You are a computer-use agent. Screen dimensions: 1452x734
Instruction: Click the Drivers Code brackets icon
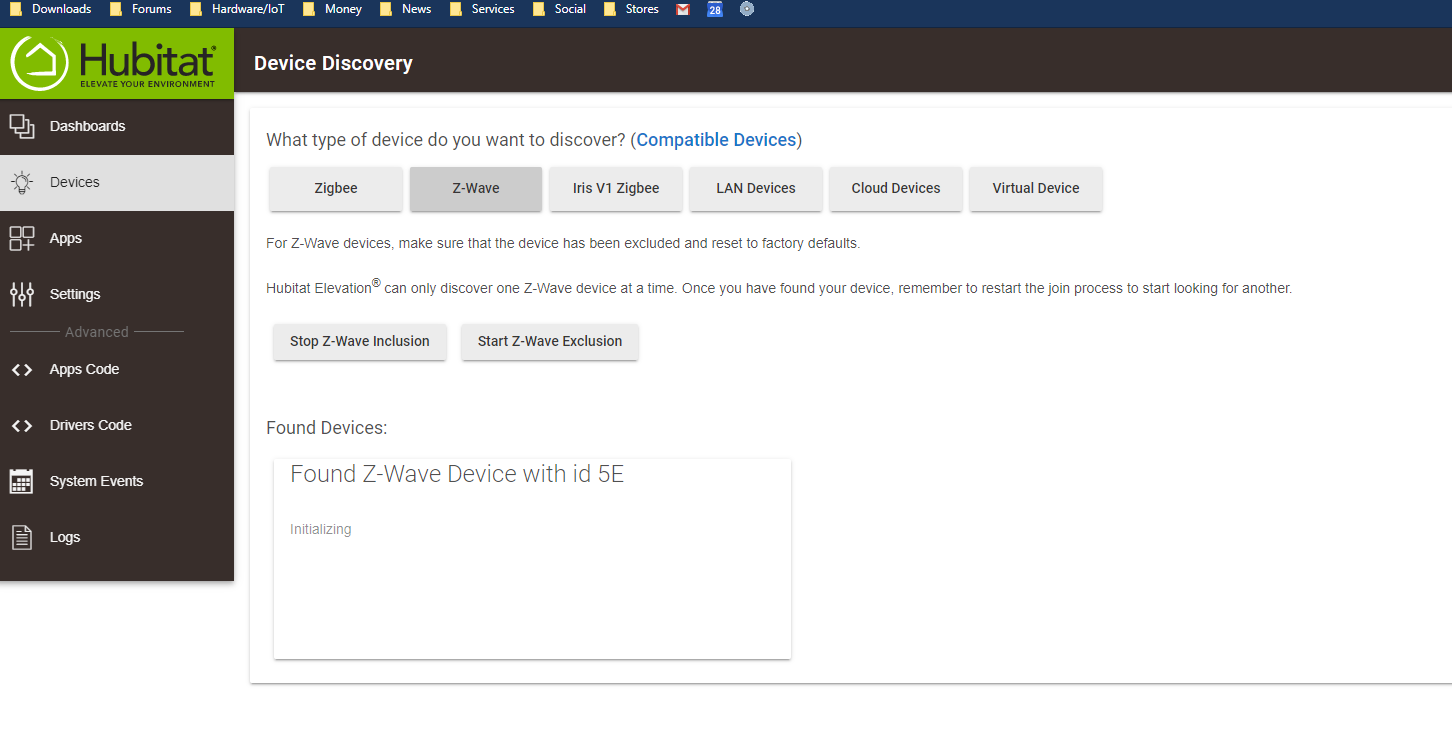(x=22, y=426)
